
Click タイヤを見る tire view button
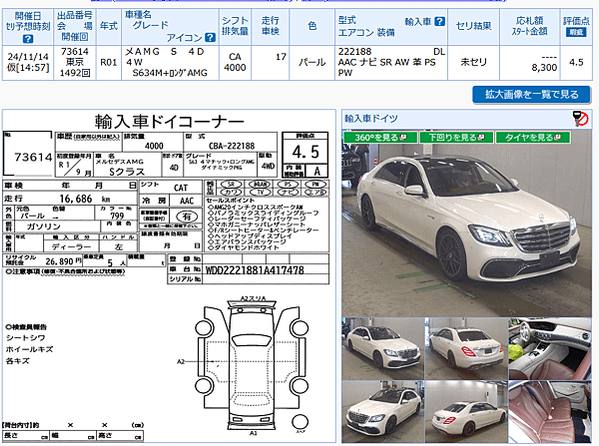click(533, 137)
